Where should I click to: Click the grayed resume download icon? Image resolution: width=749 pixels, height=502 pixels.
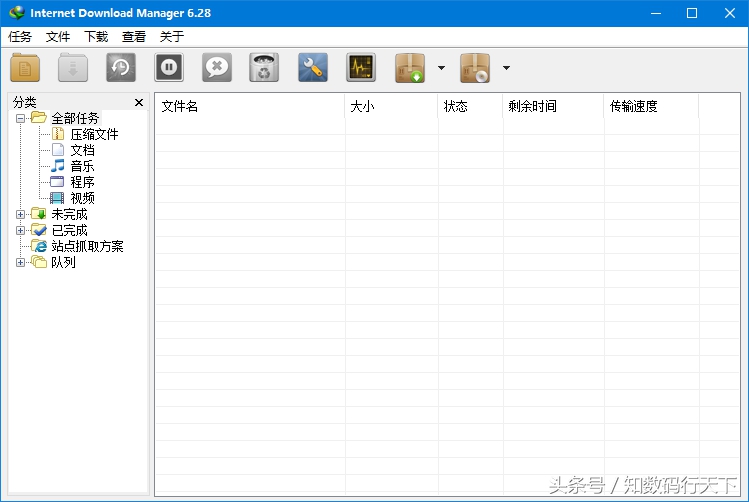click(x=73, y=67)
